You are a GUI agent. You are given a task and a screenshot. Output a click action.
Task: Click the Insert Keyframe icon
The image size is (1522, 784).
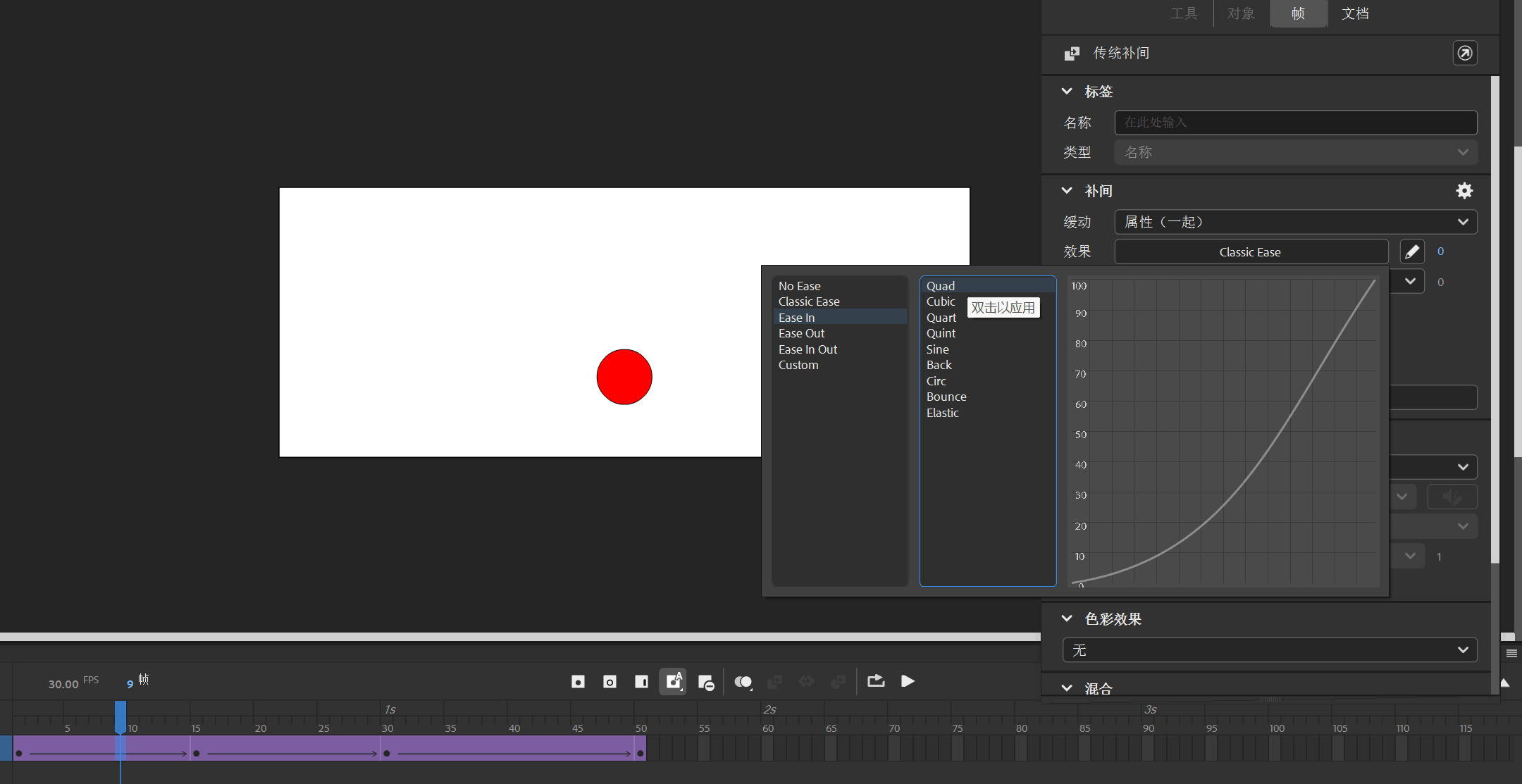578,682
